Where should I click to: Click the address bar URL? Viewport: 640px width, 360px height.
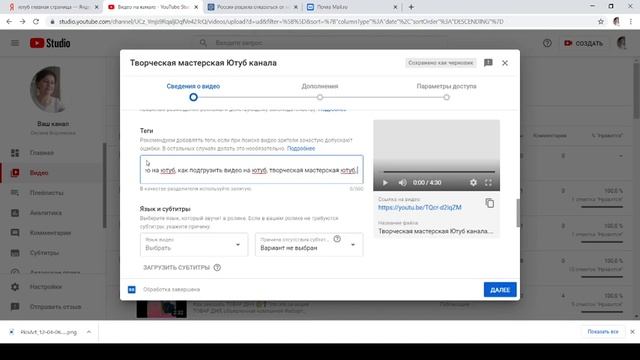tap(281, 22)
